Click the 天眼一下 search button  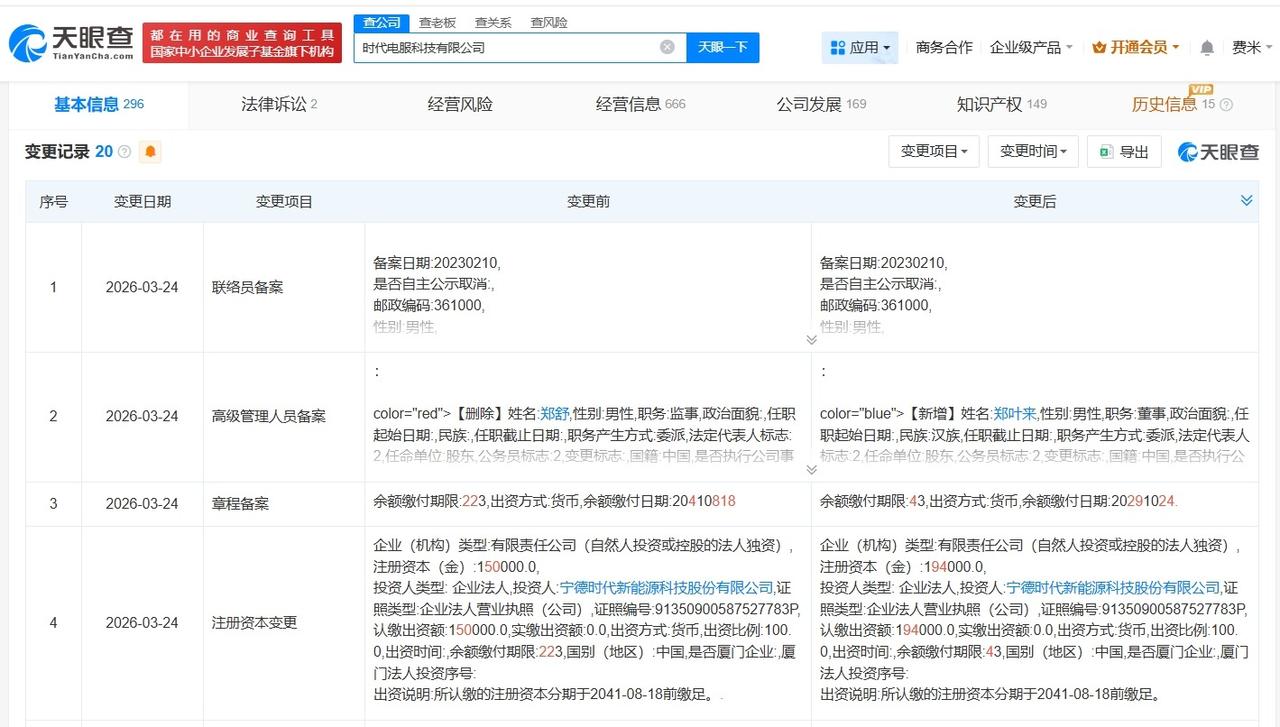coord(723,47)
